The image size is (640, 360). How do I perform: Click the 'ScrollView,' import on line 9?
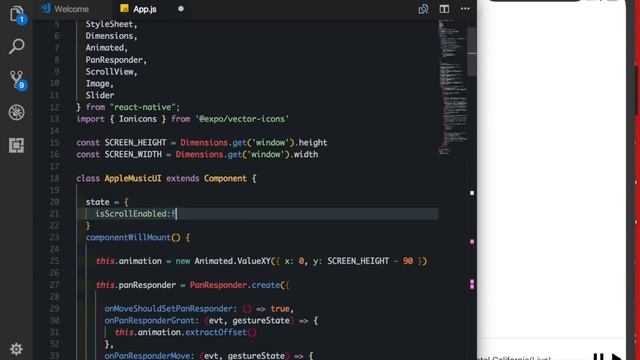coord(111,72)
